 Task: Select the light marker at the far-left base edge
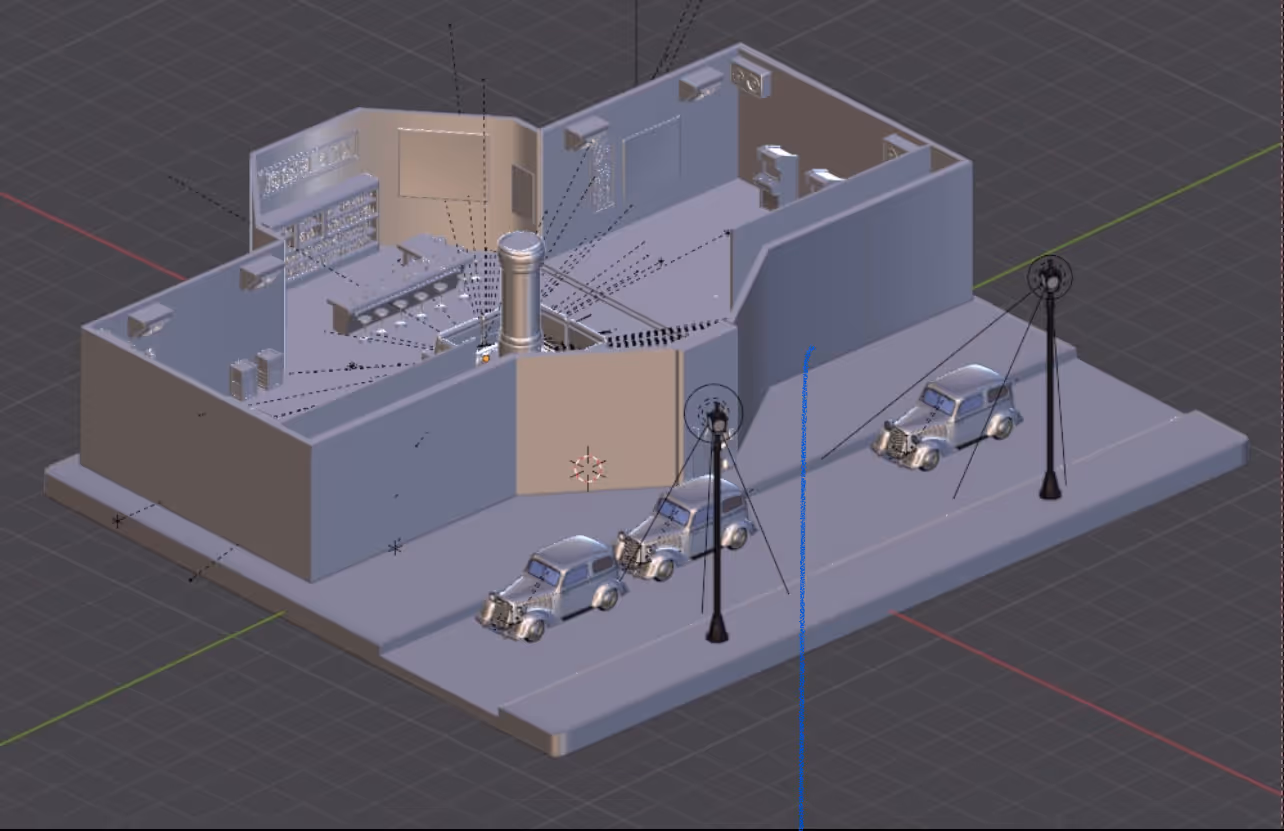pos(118,520)
